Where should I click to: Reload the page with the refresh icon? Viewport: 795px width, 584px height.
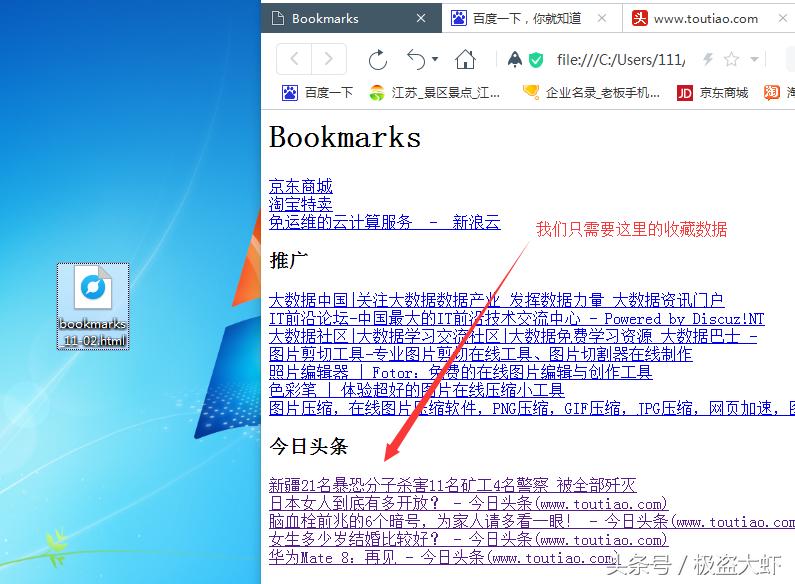click(x=378, y=60)
